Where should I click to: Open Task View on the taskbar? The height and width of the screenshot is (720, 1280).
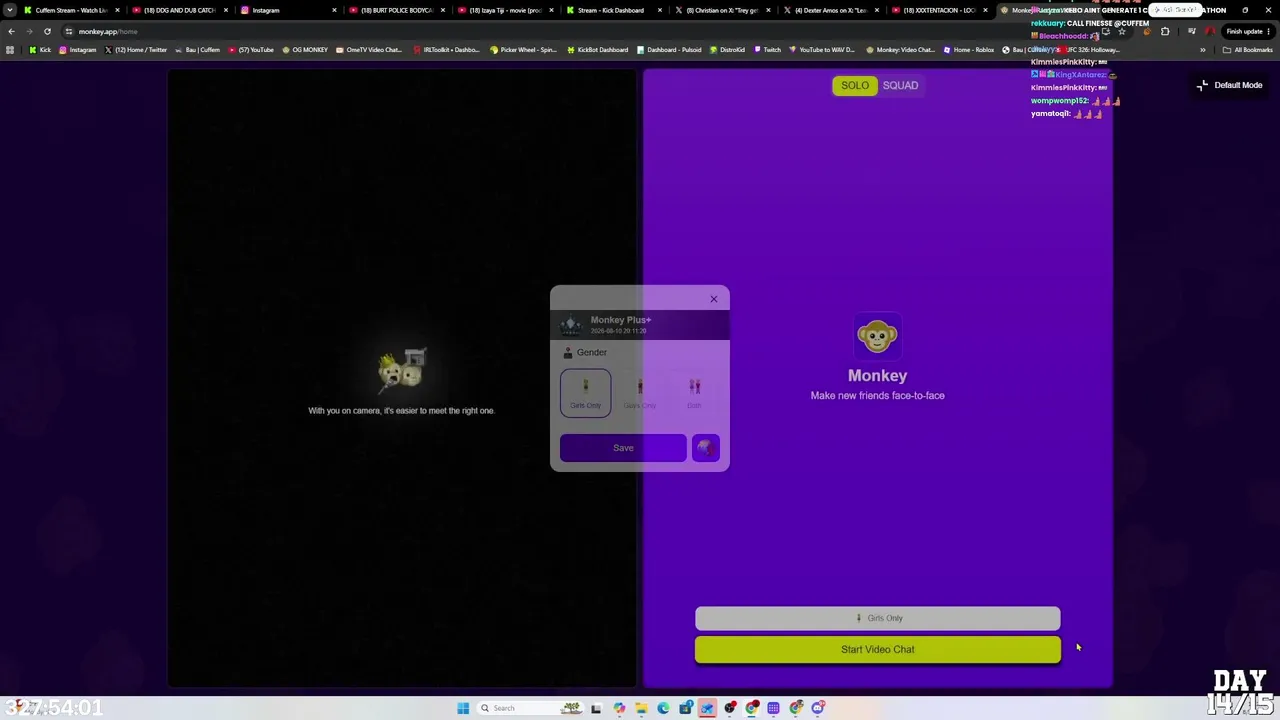click(596, 708)
